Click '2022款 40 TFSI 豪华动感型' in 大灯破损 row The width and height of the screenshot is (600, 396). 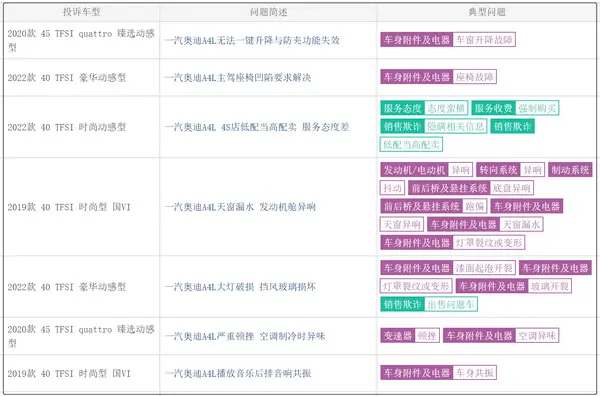point(67,287)
